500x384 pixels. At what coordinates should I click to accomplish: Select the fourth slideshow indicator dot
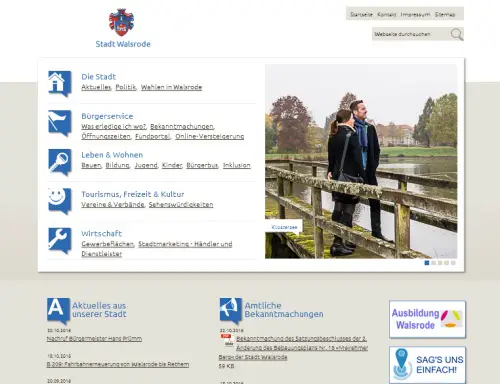click(446, 263)
